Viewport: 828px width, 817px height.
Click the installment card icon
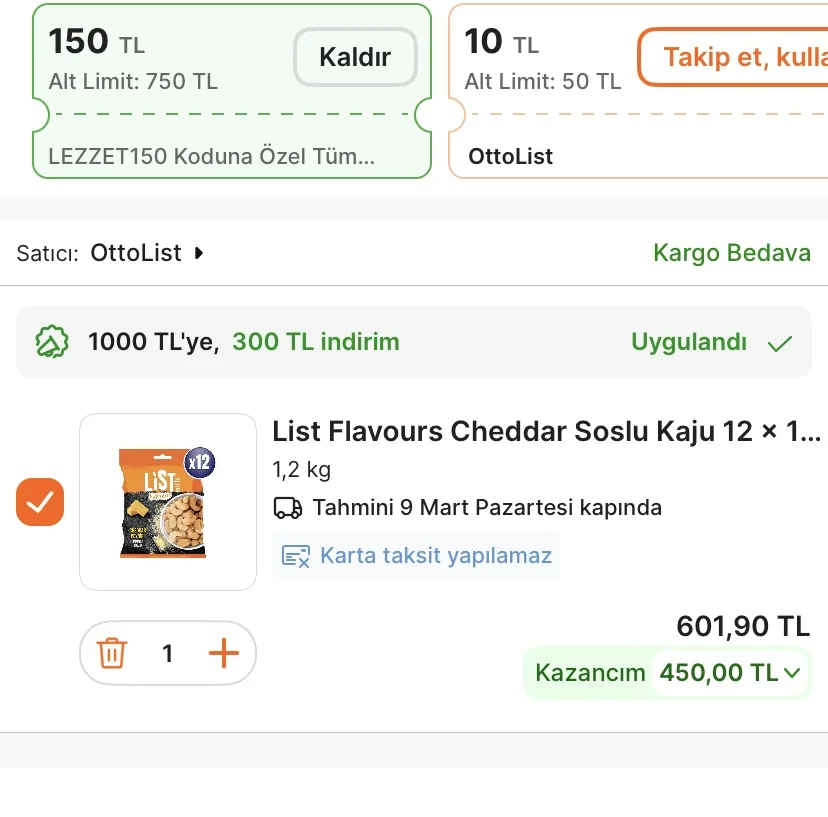coord(296,556)
